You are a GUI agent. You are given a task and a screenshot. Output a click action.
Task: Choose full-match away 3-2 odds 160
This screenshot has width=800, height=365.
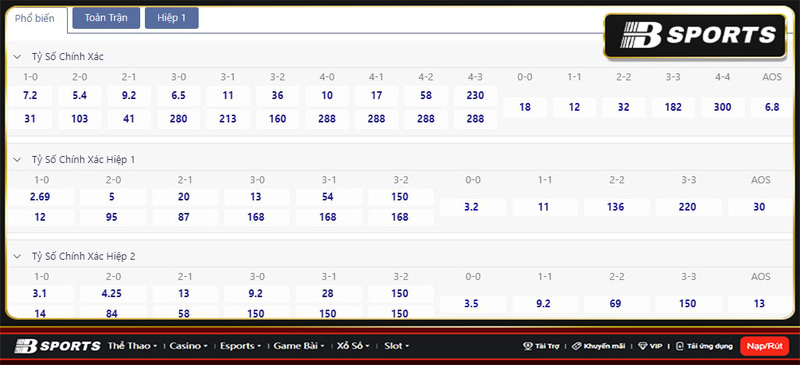click(x=278, y=119)
